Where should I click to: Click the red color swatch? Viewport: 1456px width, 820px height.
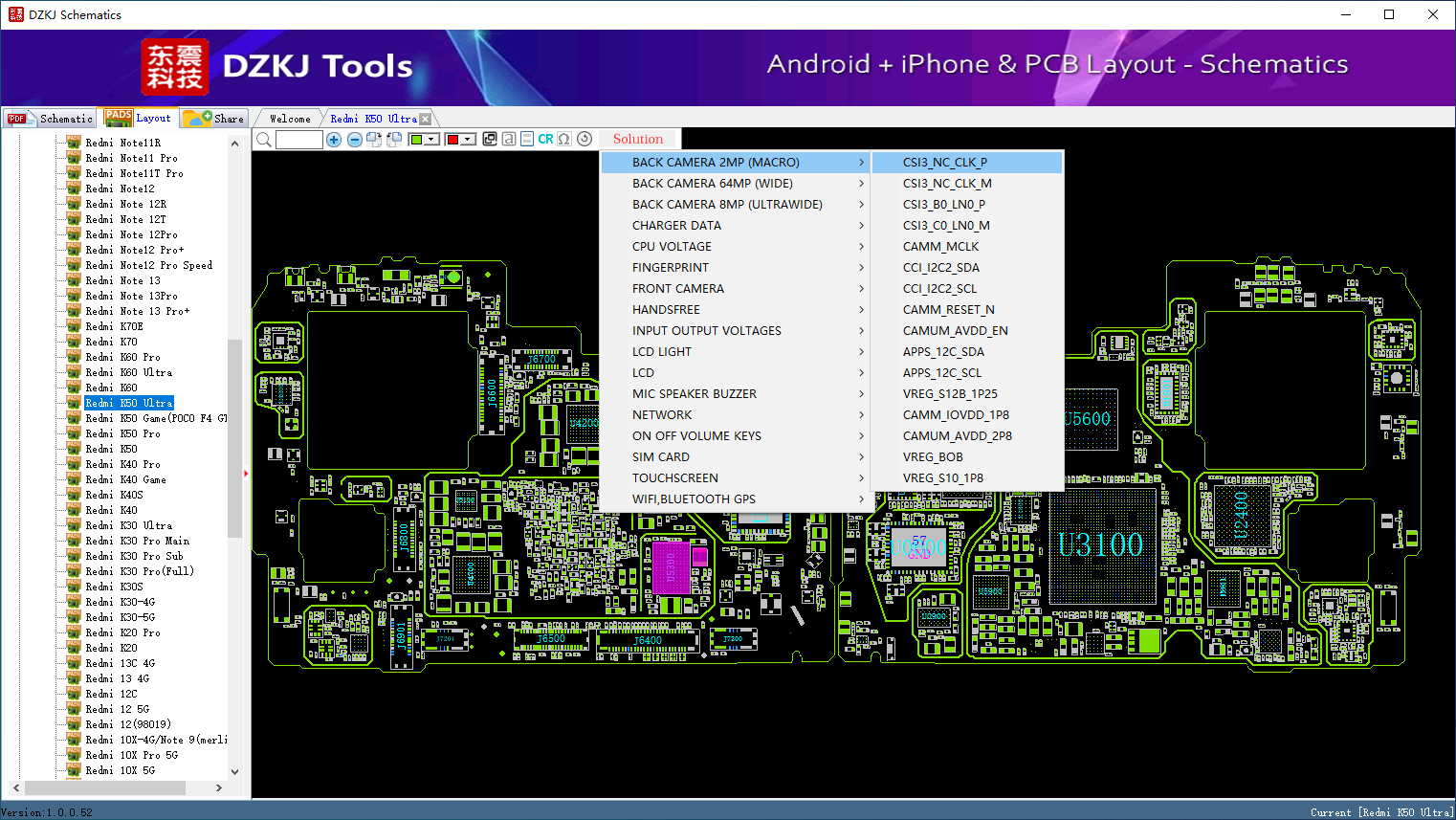[x=452, y=140]
